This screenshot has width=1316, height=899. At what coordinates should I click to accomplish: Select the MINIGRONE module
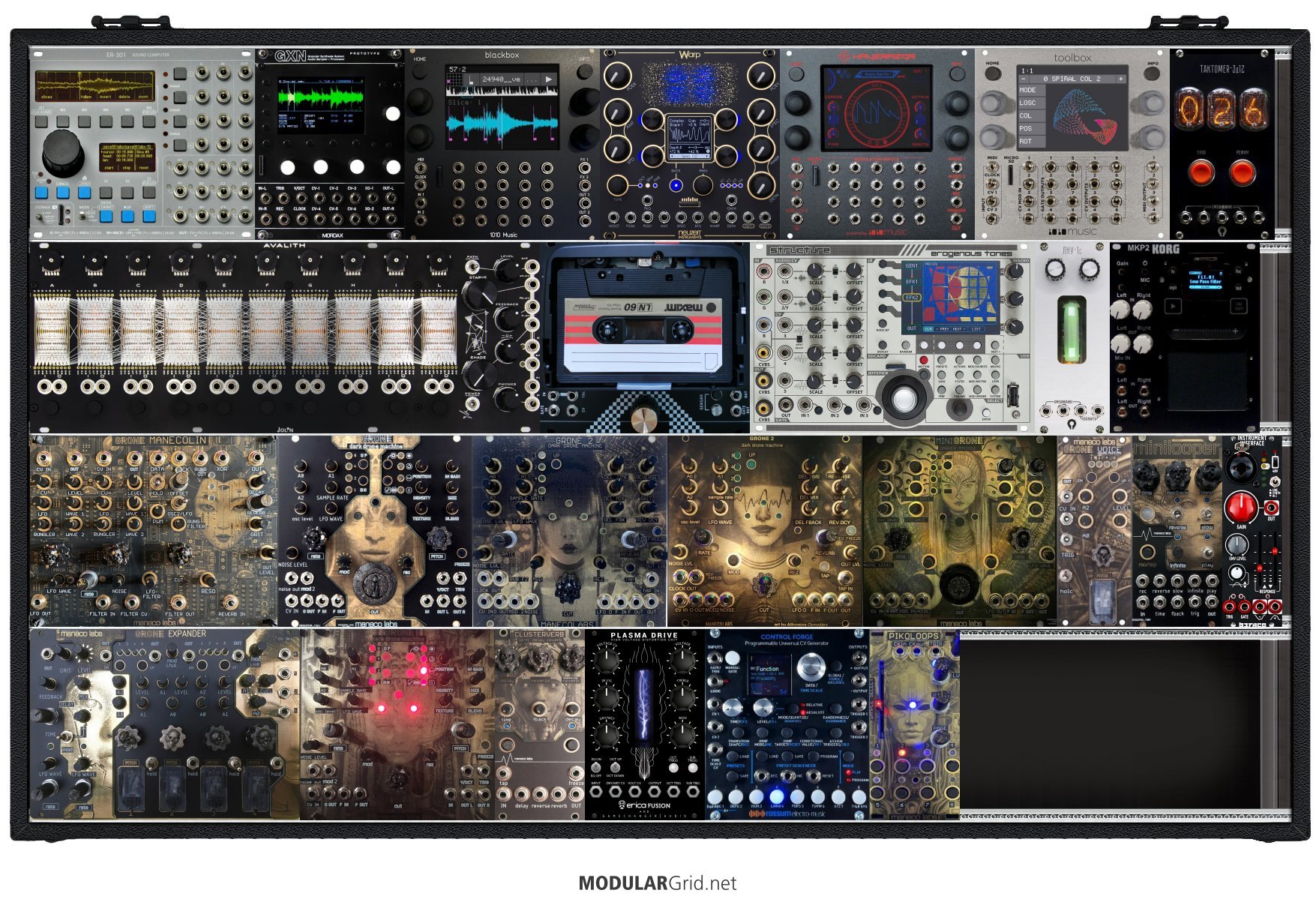click(960, 531)
